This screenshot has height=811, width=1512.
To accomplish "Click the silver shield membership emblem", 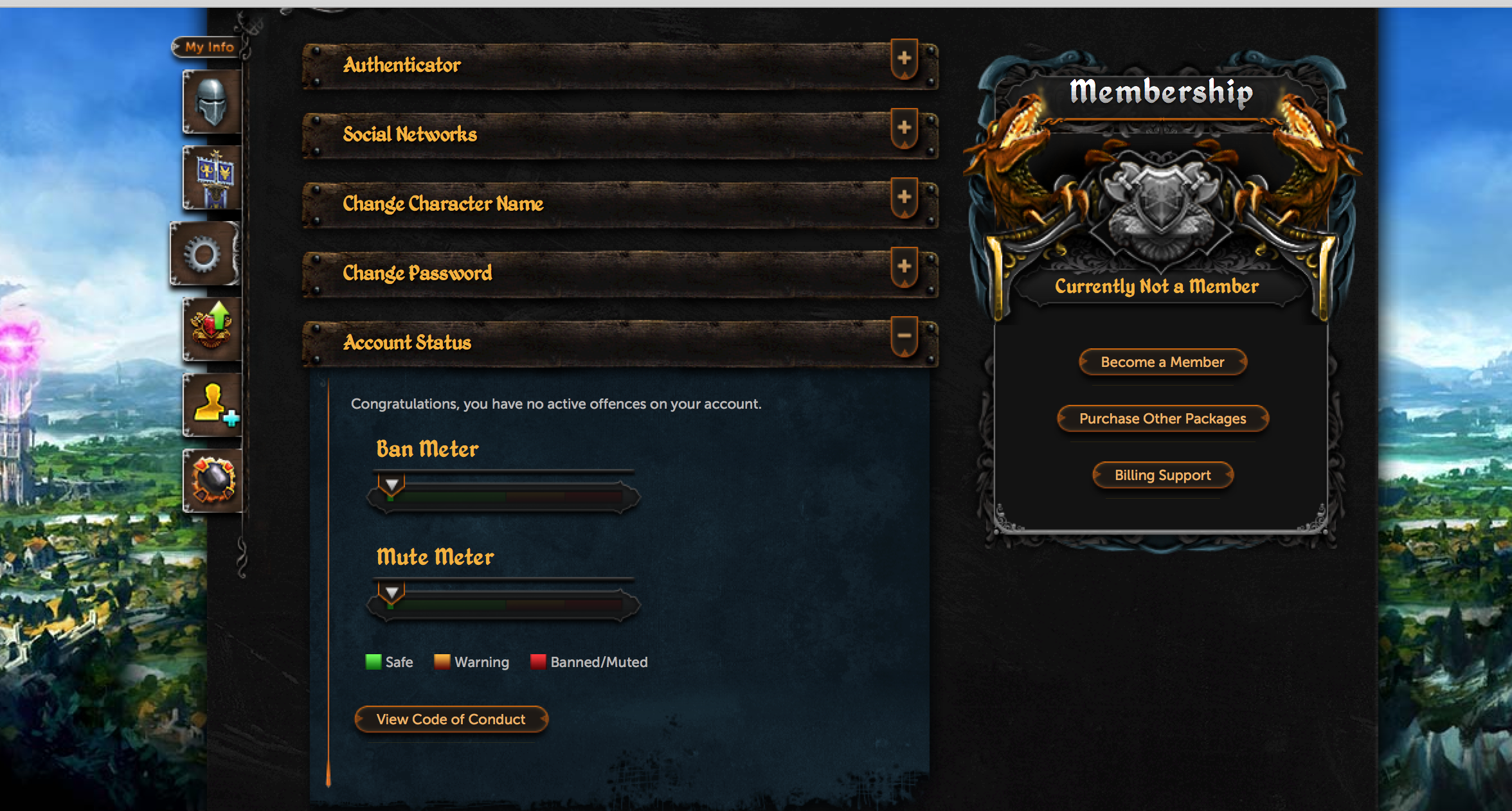I will (1162, 204).
